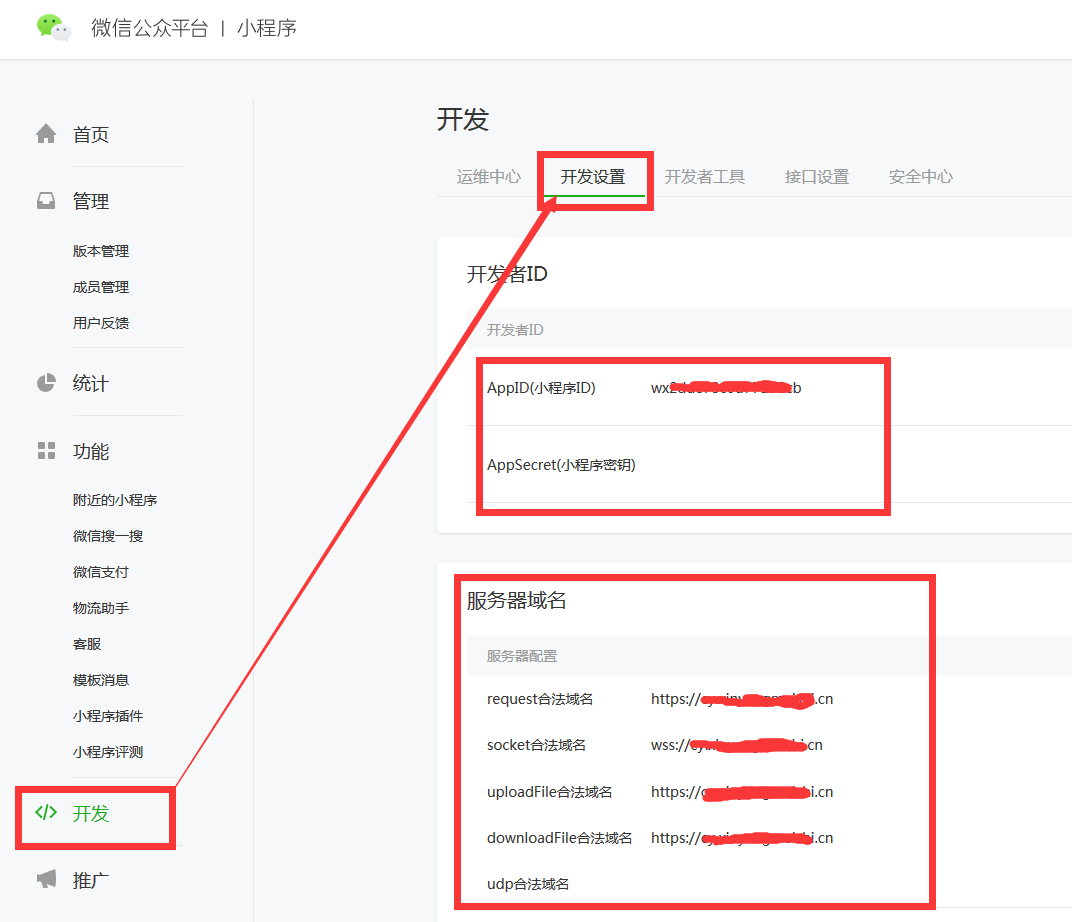Click the uploadFile合法域名 label
This screenshot has width=1072, height=922.
click(x=550, y=791)
